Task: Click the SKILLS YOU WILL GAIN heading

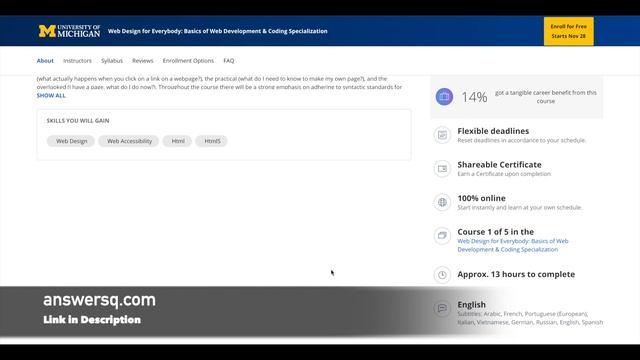Action: [78, 120]
